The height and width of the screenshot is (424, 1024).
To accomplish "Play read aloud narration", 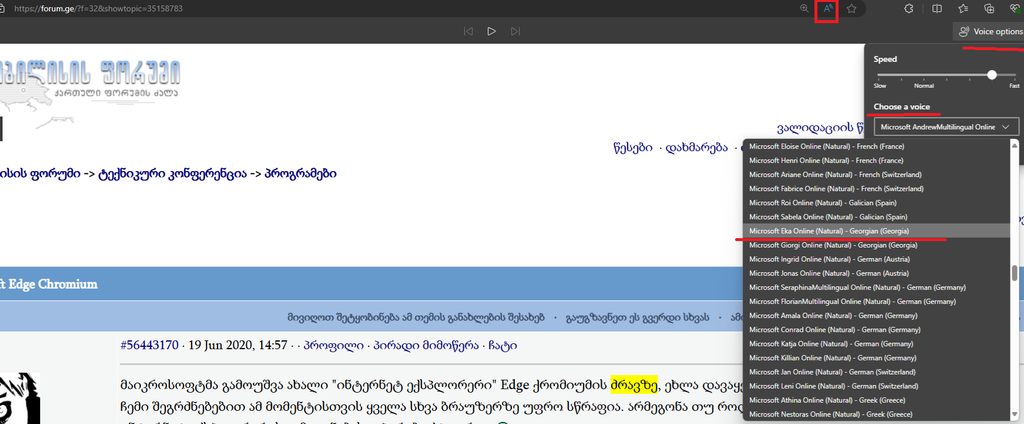I will 492,31.
